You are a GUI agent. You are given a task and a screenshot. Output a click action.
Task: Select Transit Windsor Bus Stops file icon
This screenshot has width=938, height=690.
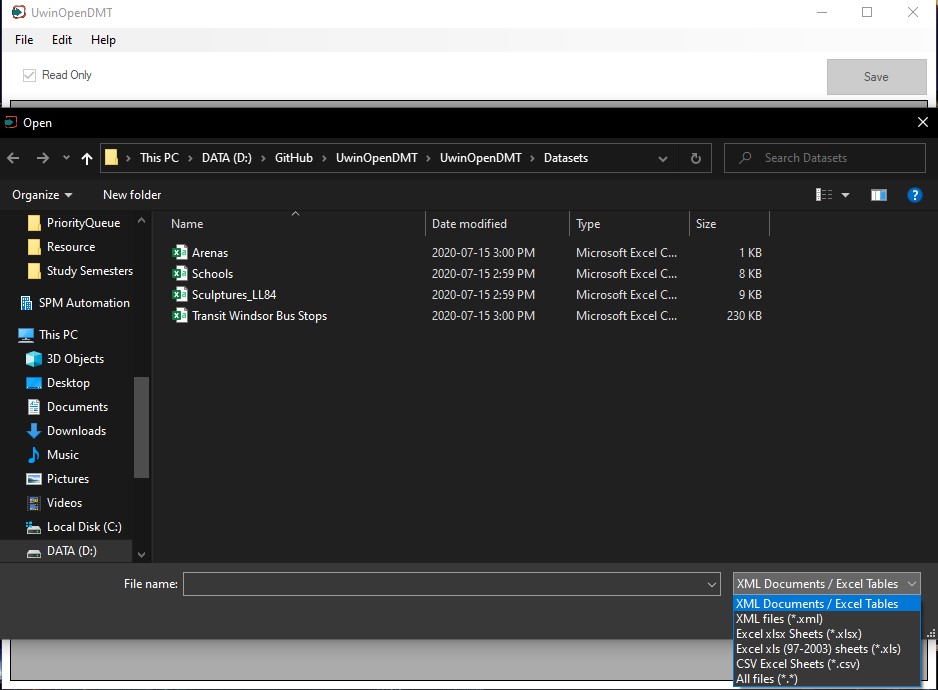point(179,315)
